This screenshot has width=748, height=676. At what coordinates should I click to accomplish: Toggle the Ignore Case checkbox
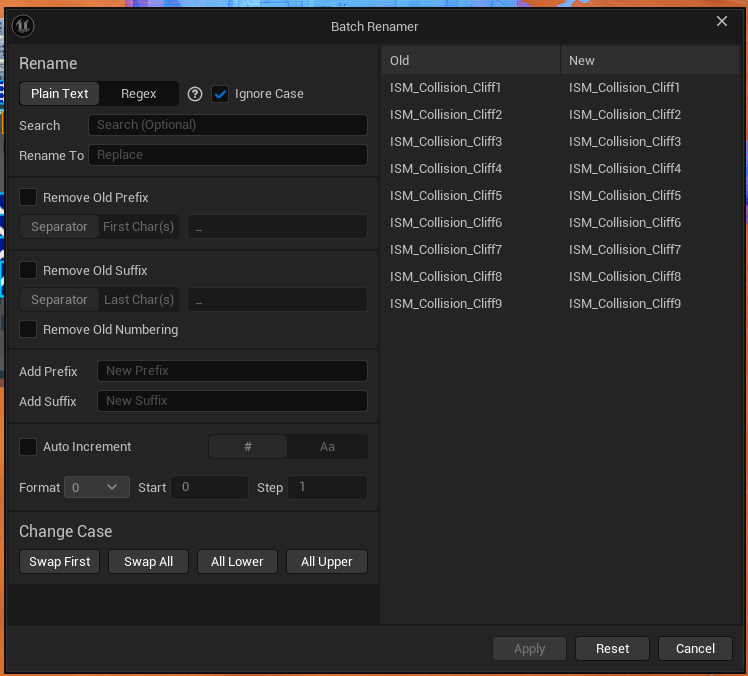click(x=220, y=94)
